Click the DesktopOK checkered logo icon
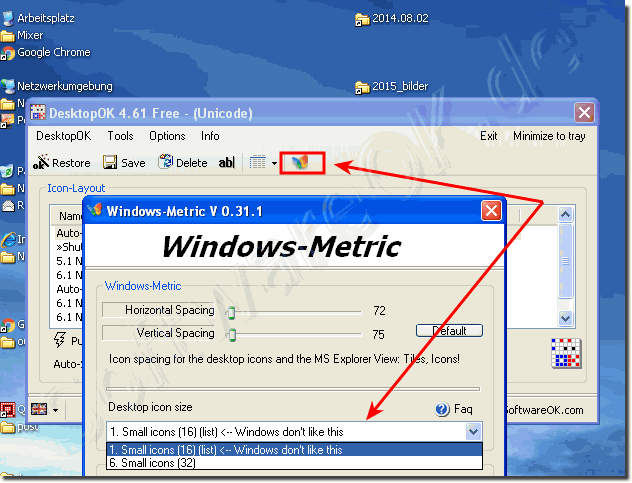This screenshot has height=483, width=632. (566, 353)
